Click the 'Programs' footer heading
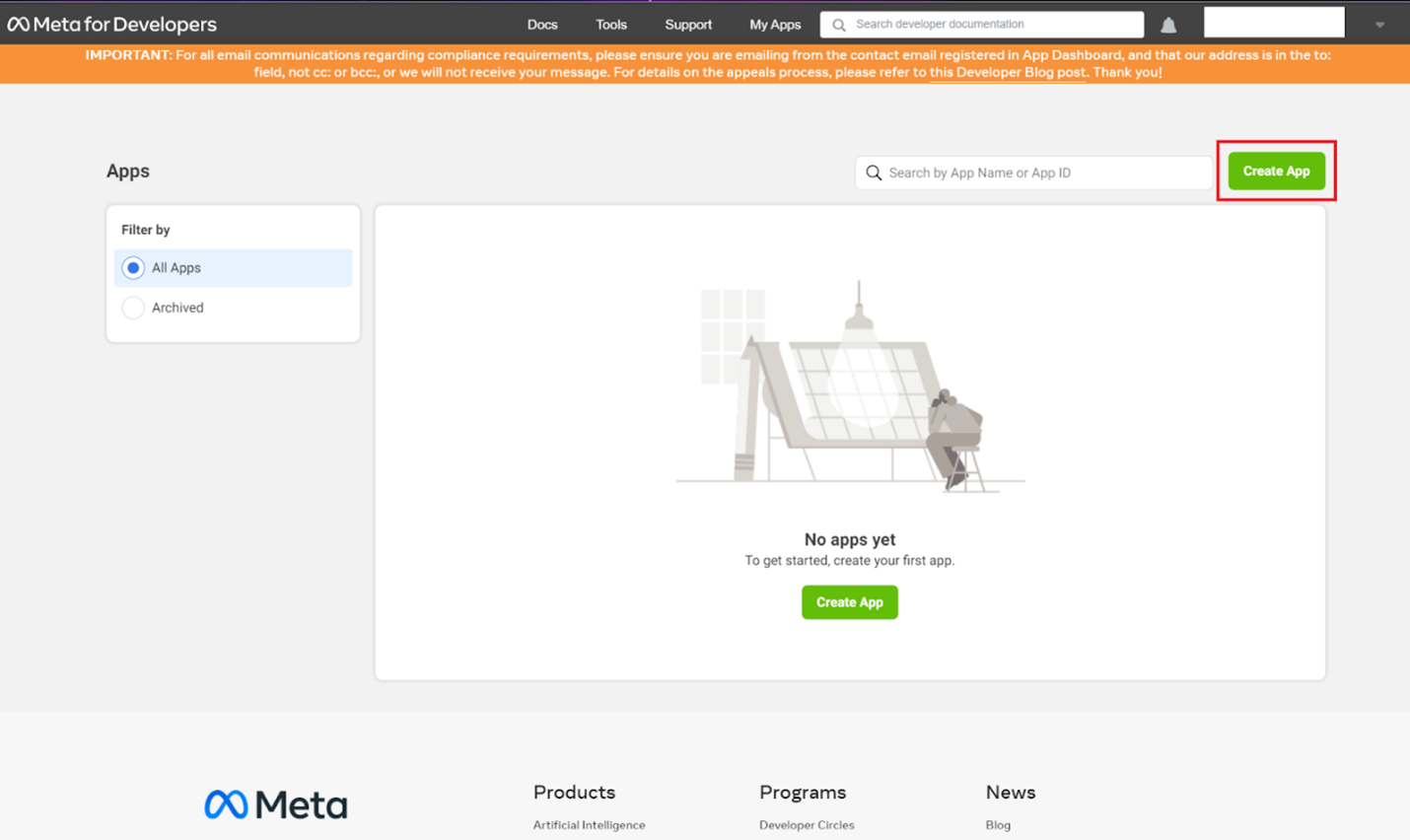The height and width of the screenshot is (840, 1410). pyautogui.click(x=803, y=792)
